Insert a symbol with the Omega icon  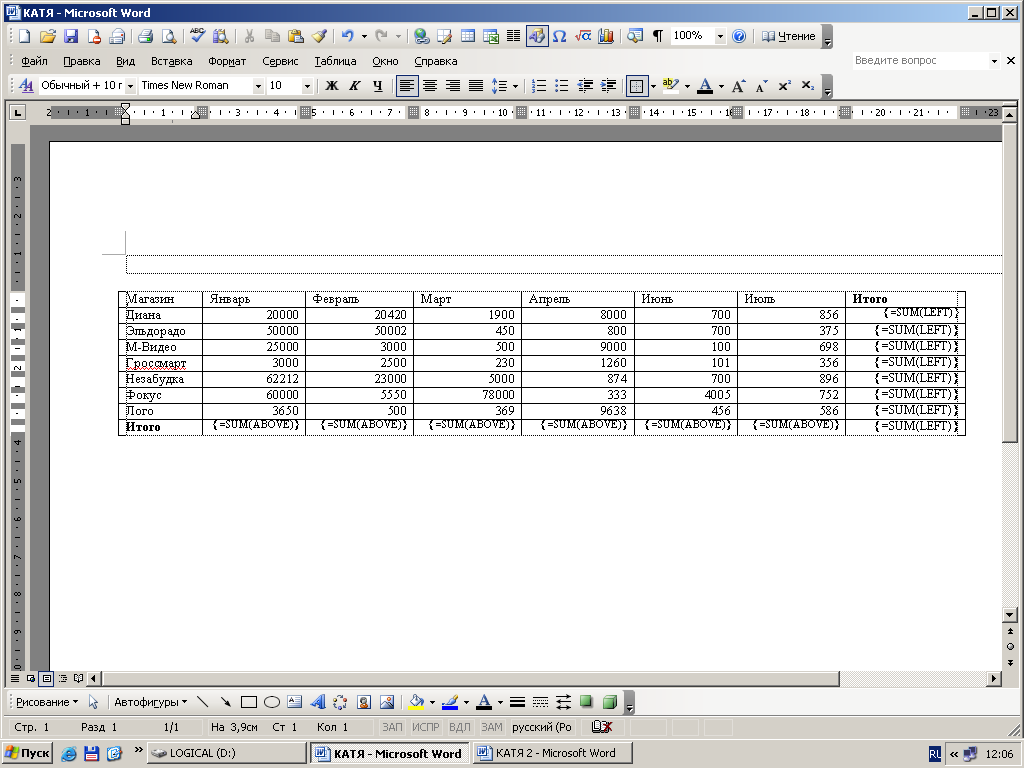pos(560,37)
